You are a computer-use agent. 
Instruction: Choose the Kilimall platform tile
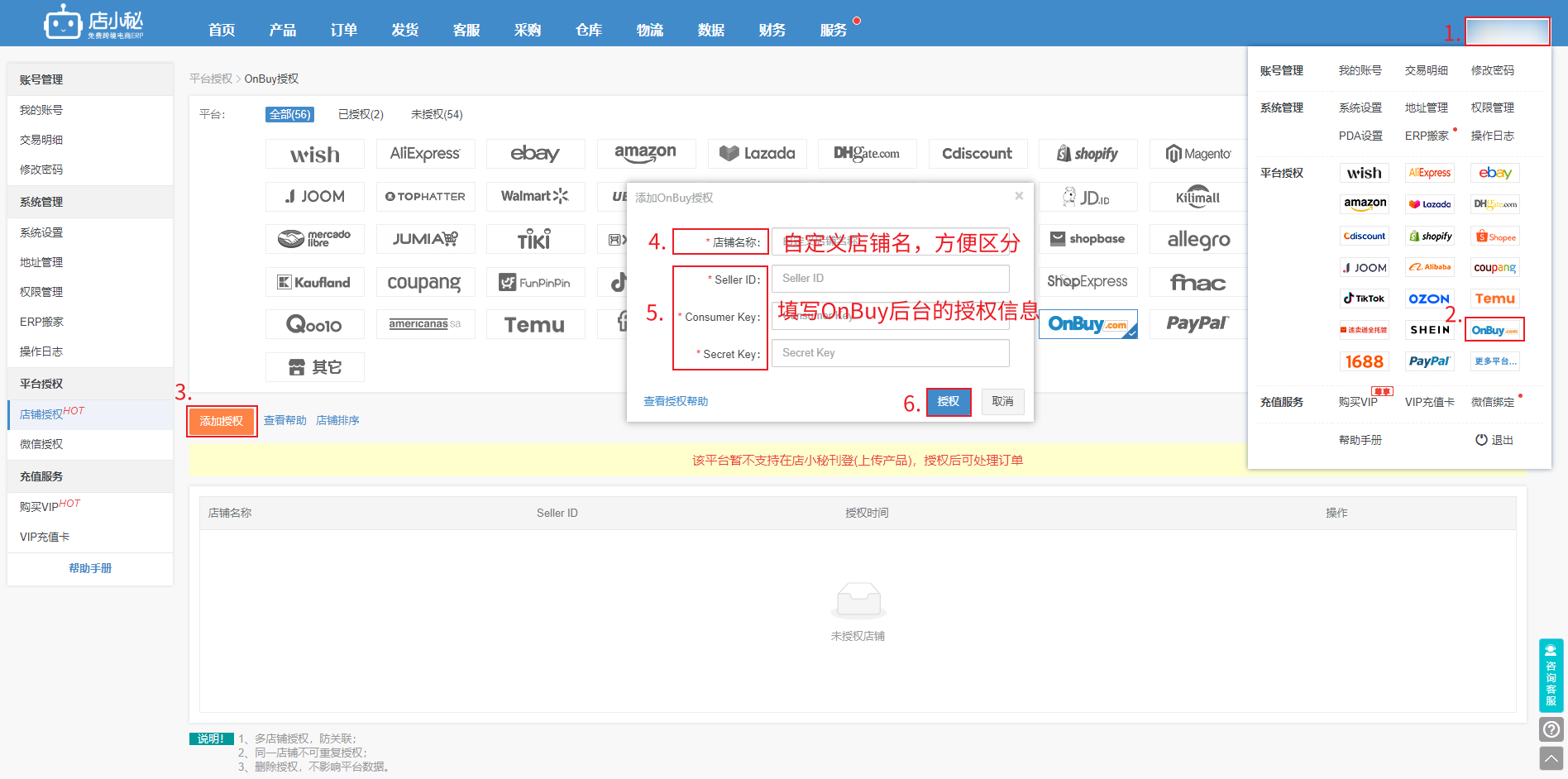coord(1198,197)
